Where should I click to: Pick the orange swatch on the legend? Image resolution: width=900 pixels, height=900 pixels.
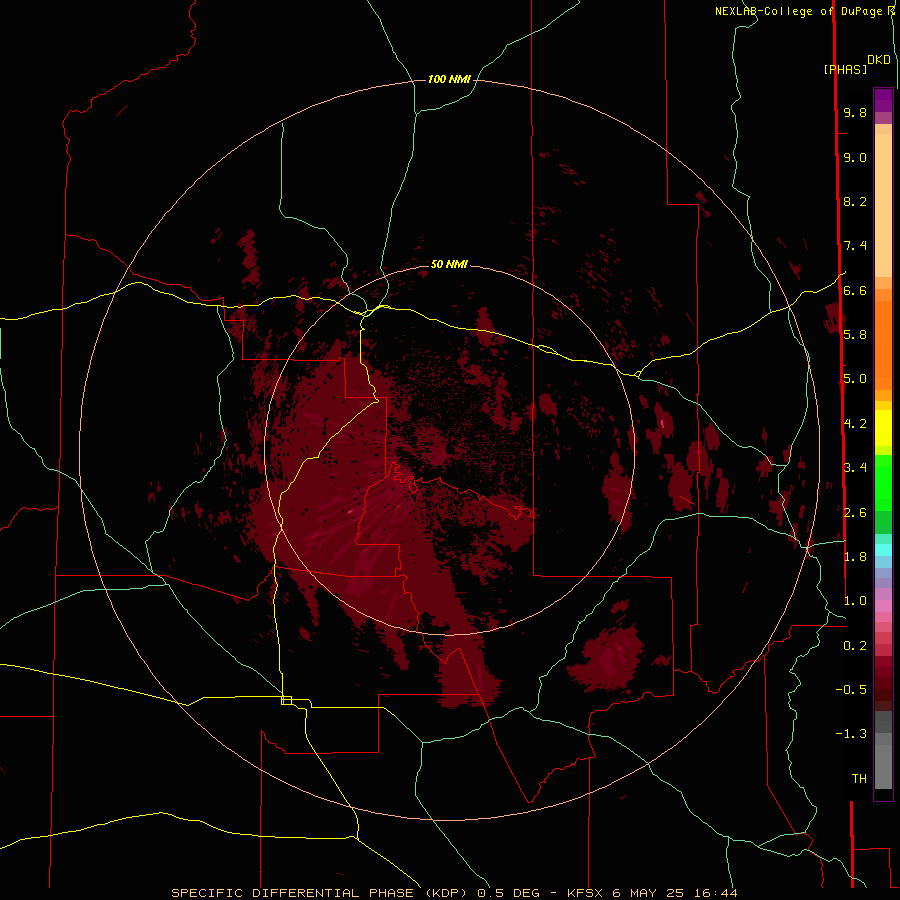click(x=883, y=344)
